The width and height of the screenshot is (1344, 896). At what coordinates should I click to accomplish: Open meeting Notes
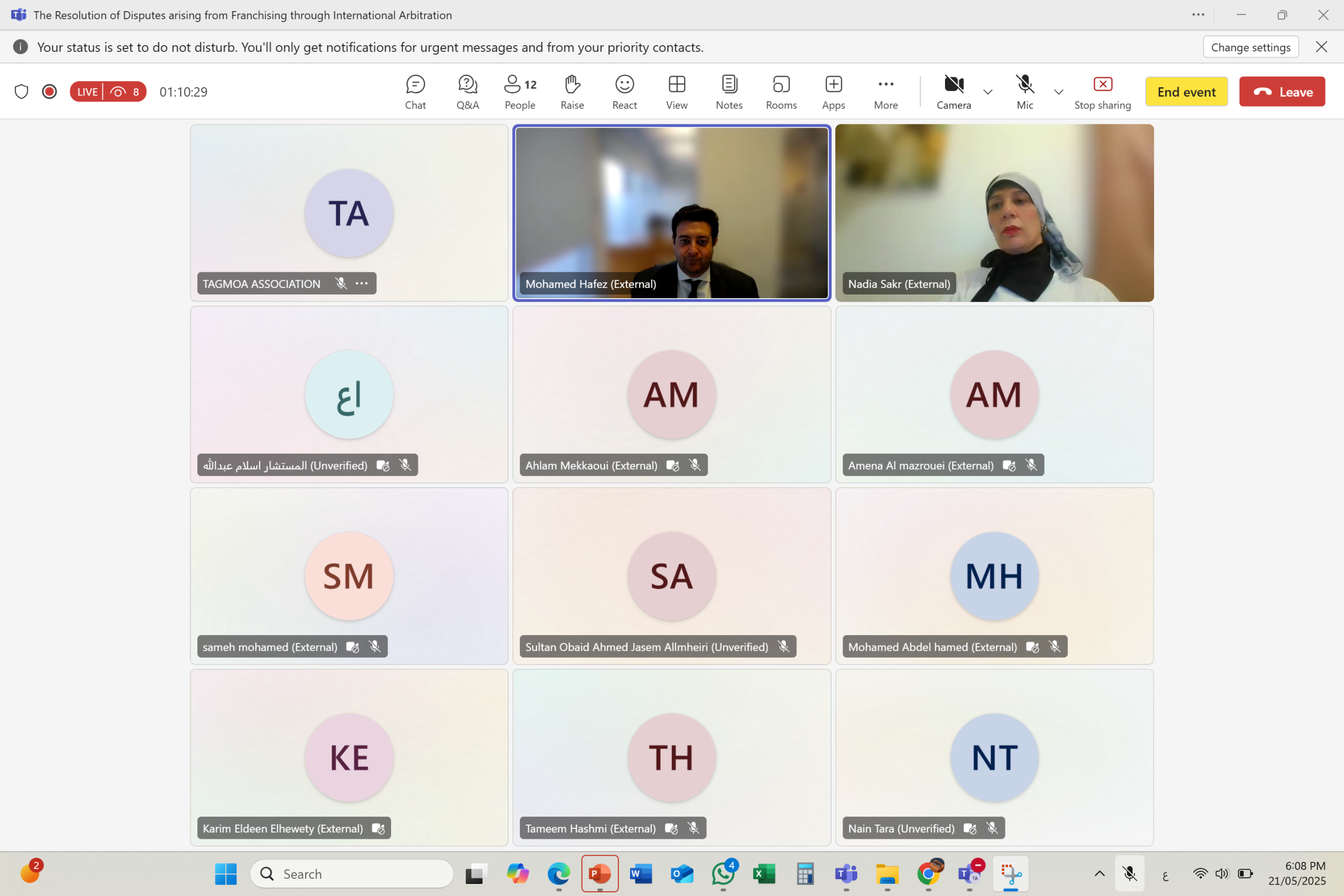(x=729, y=91)
